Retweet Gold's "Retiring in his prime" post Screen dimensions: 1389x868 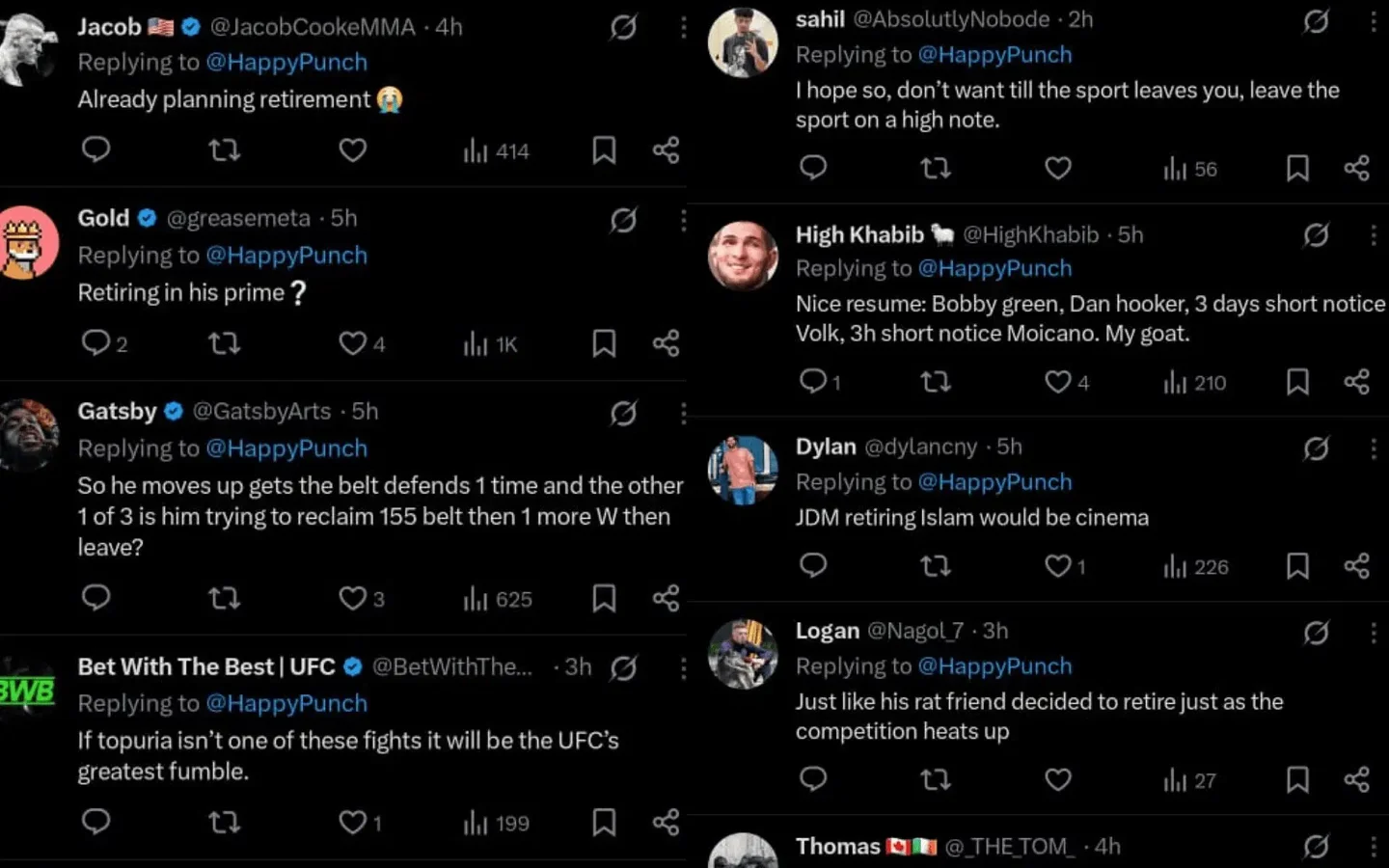224,343
